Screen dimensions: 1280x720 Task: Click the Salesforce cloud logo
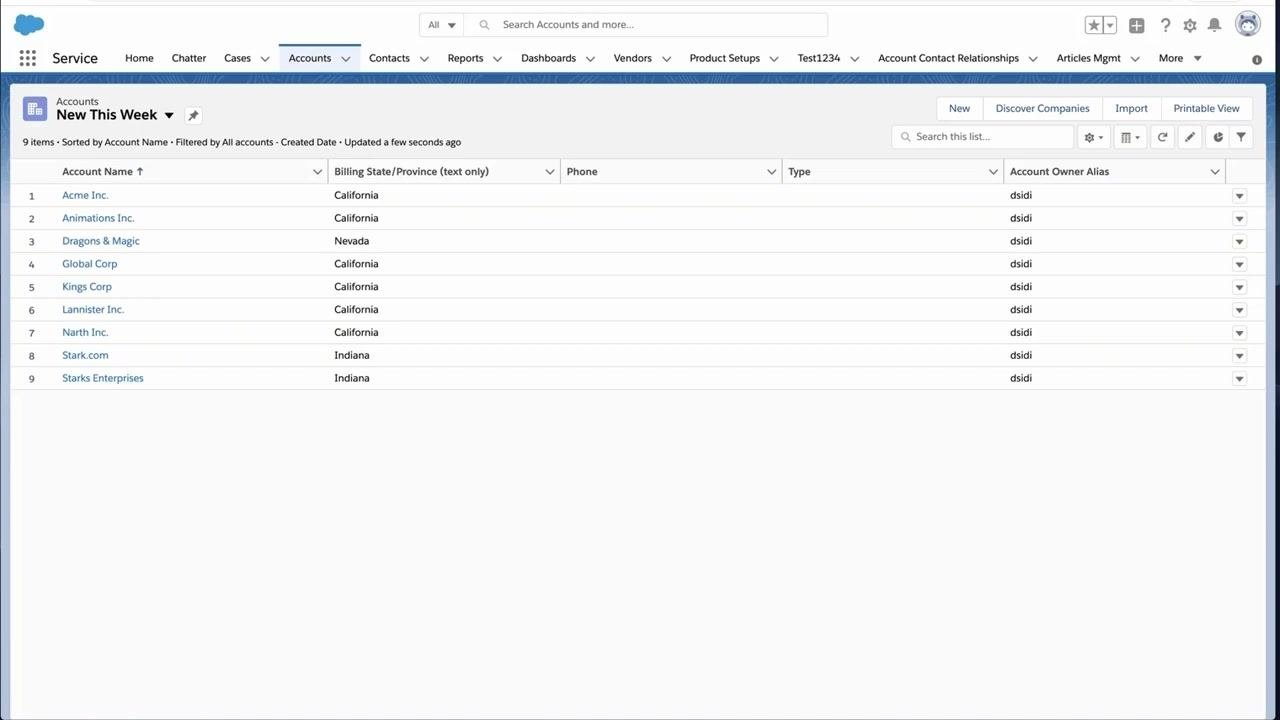[x=29, y=25]
